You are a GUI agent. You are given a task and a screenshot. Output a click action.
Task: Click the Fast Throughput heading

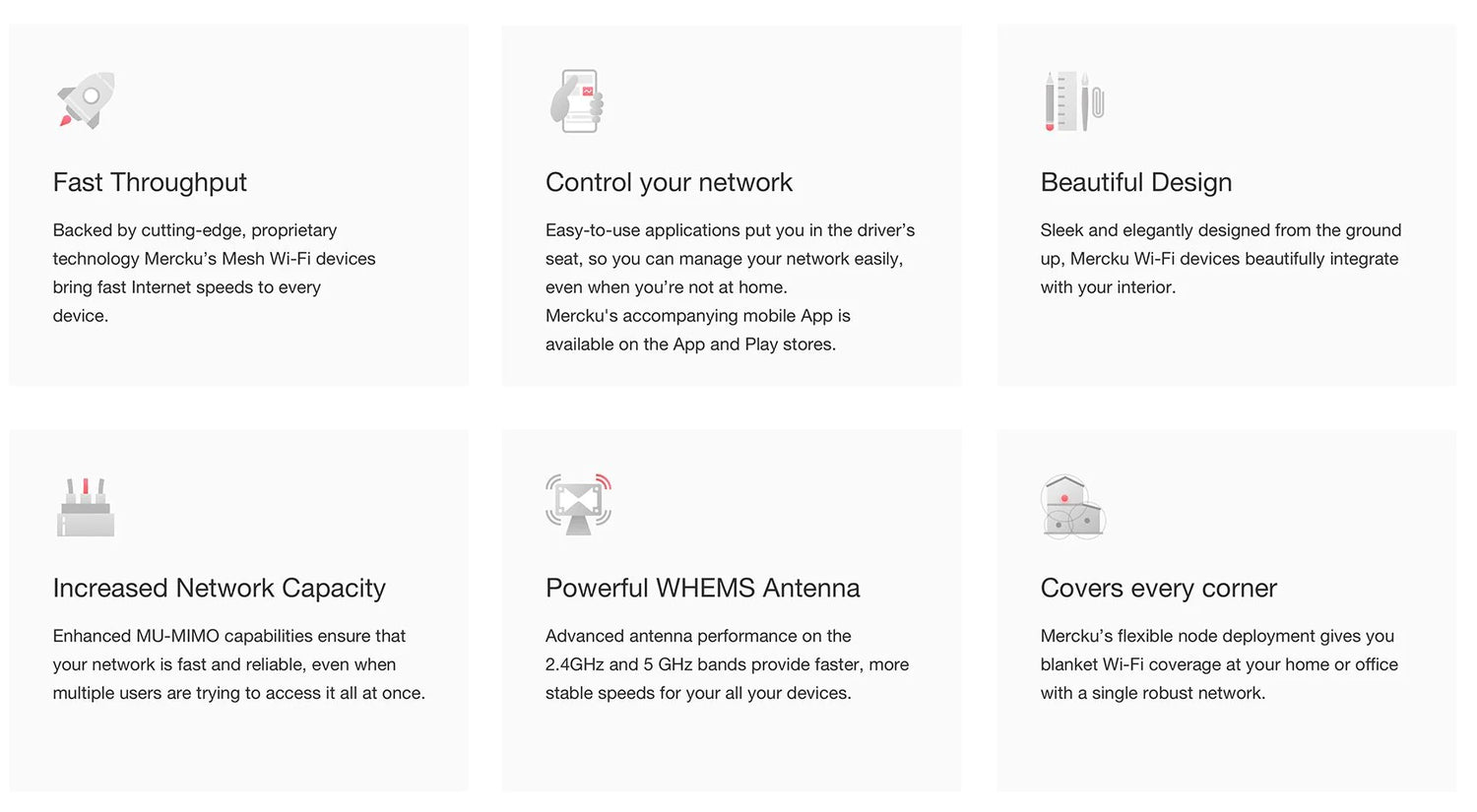pos(150,182)
